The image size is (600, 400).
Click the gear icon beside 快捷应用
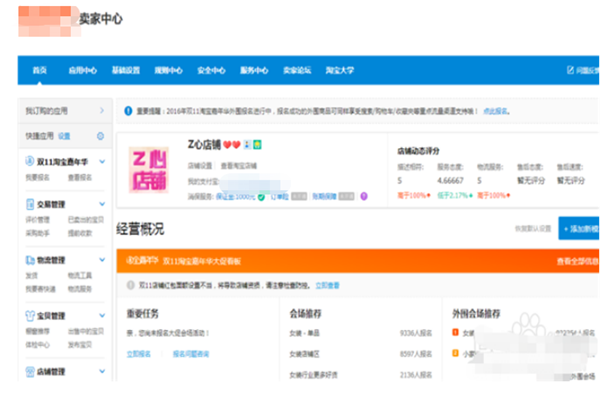[x=100, y=135]
